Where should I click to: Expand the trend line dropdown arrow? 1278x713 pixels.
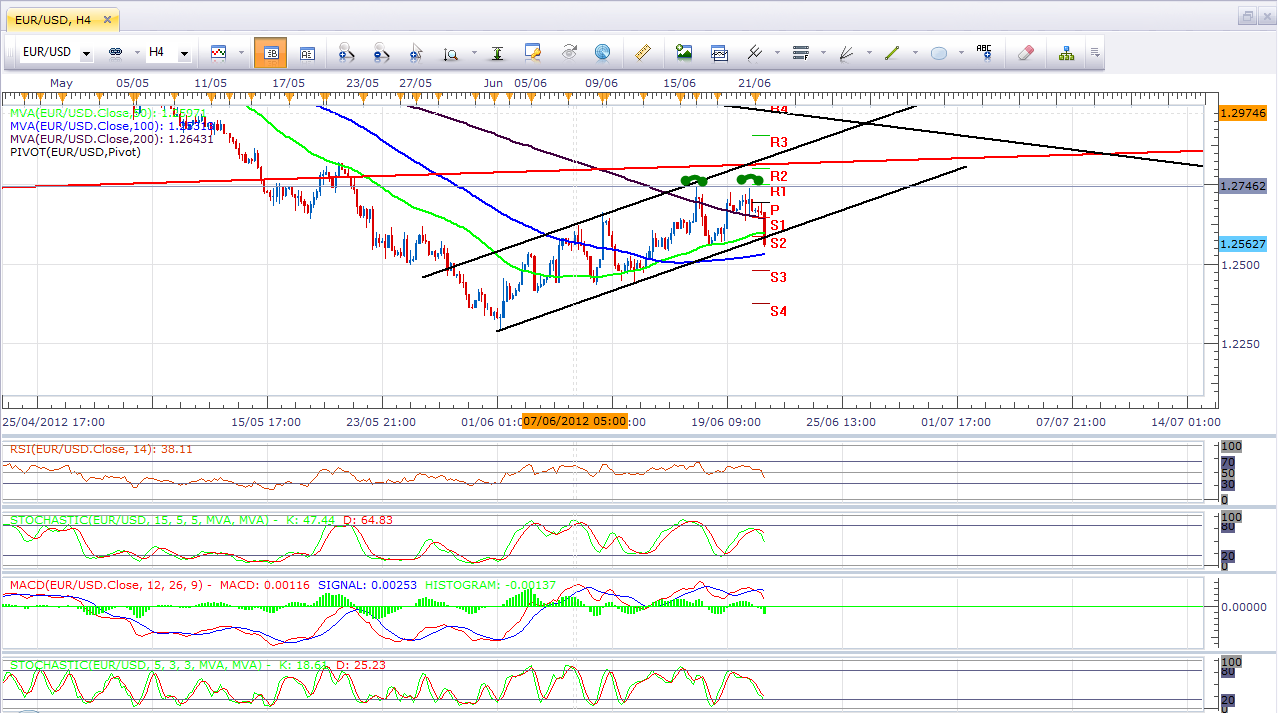tap(914, 53)
